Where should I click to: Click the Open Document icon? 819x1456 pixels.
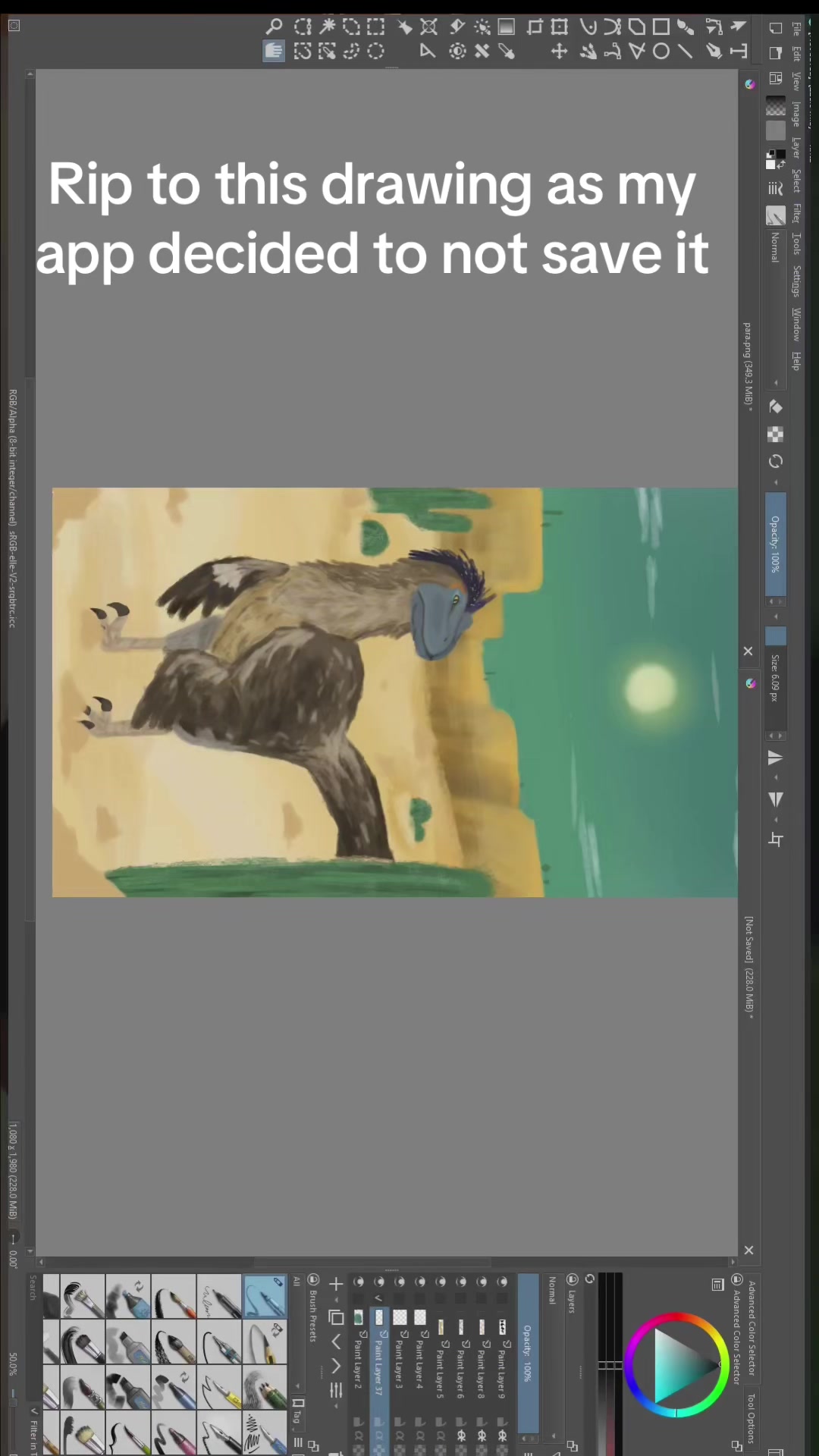pos(775,53)
